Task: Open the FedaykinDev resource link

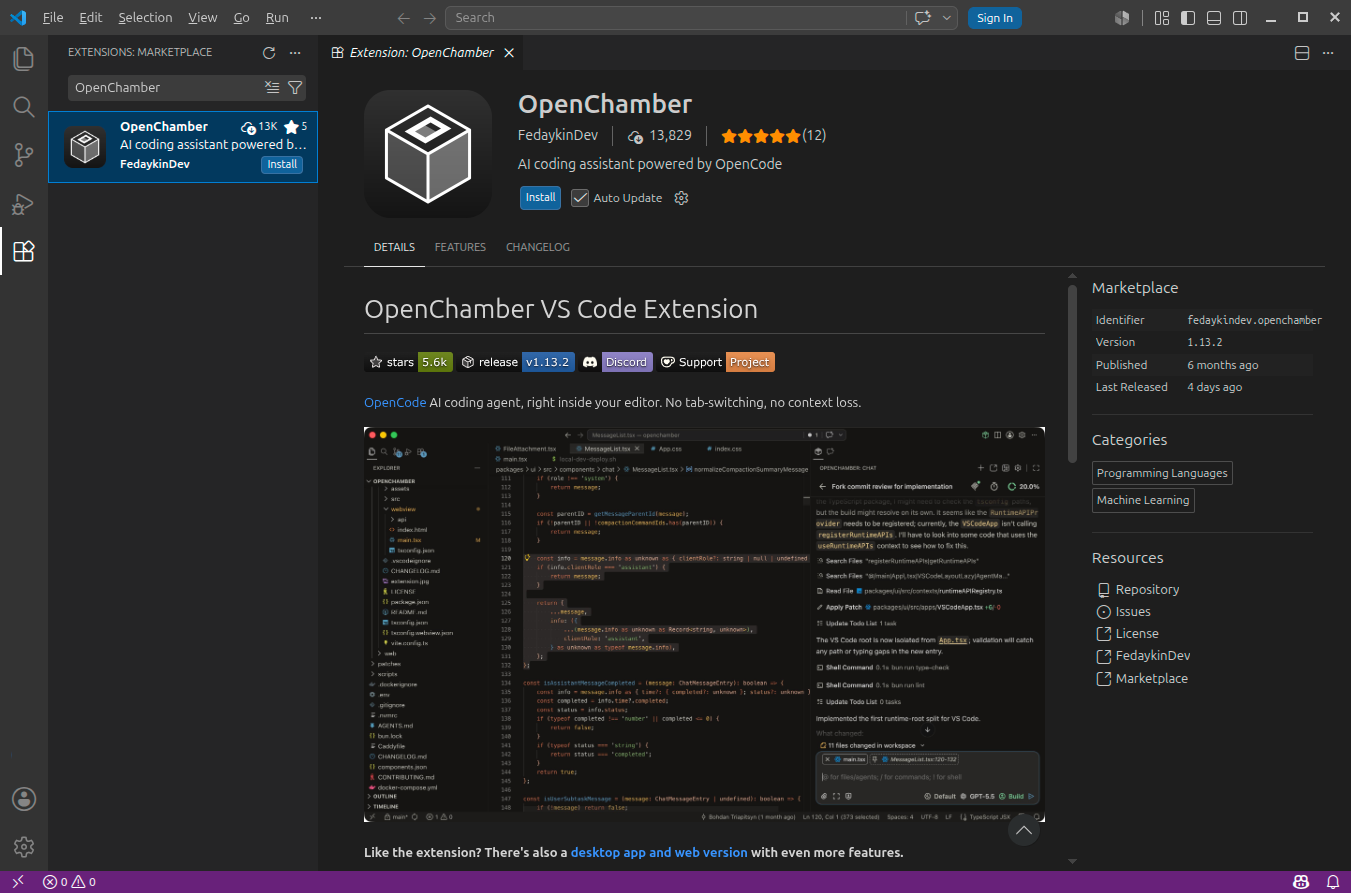Action: 1153,656
